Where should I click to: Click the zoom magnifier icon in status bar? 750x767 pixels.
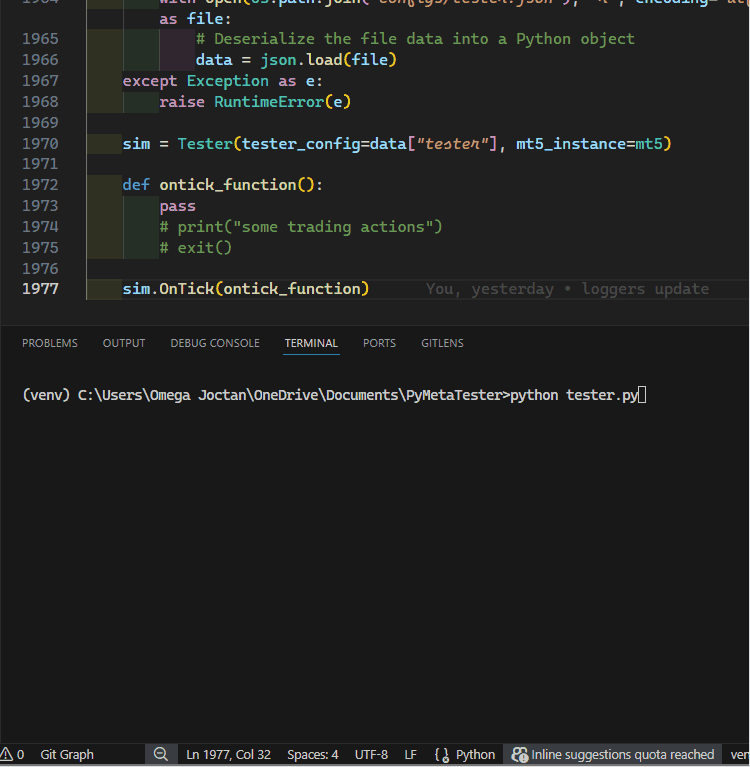tap(160, 754)
